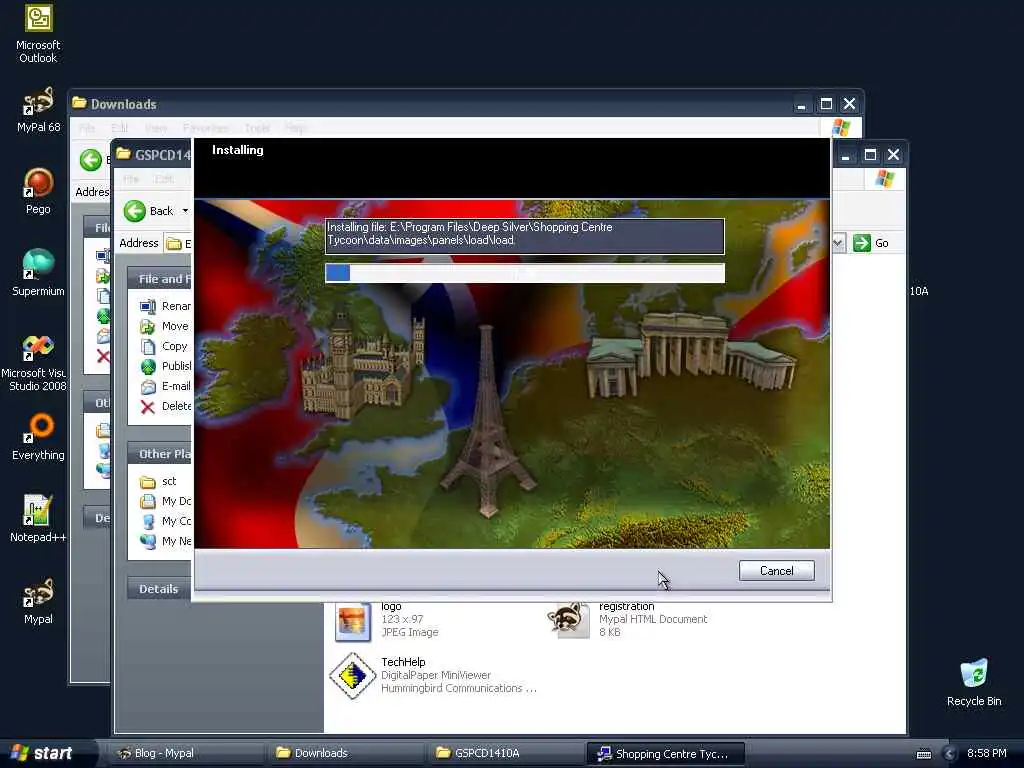
Task: Click the GSPCD window address field
Action: pyautogui.click(x=178, y=244)
